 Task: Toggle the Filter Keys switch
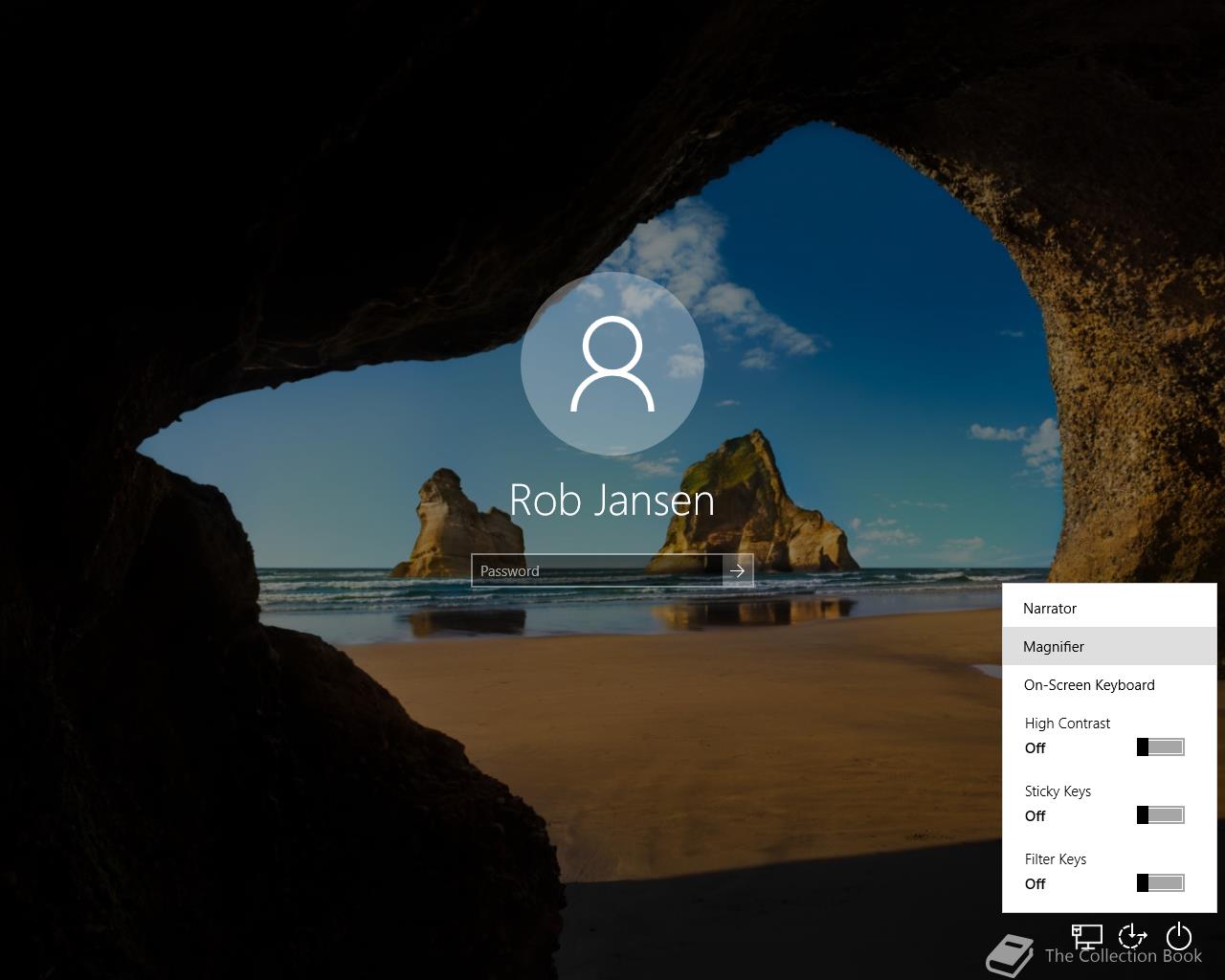click(1161, 883)
